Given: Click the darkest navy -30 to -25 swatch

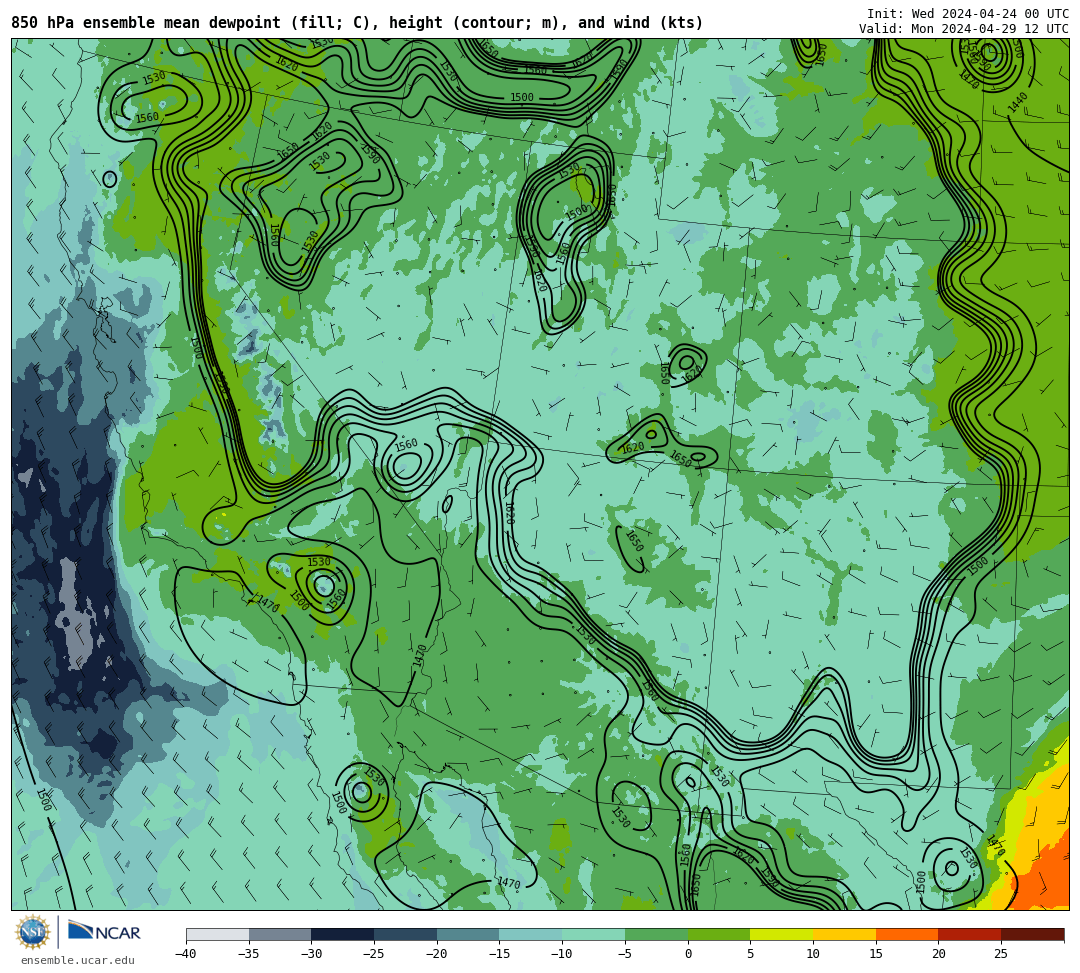Looking at the screenshot, I should [342, 934].
